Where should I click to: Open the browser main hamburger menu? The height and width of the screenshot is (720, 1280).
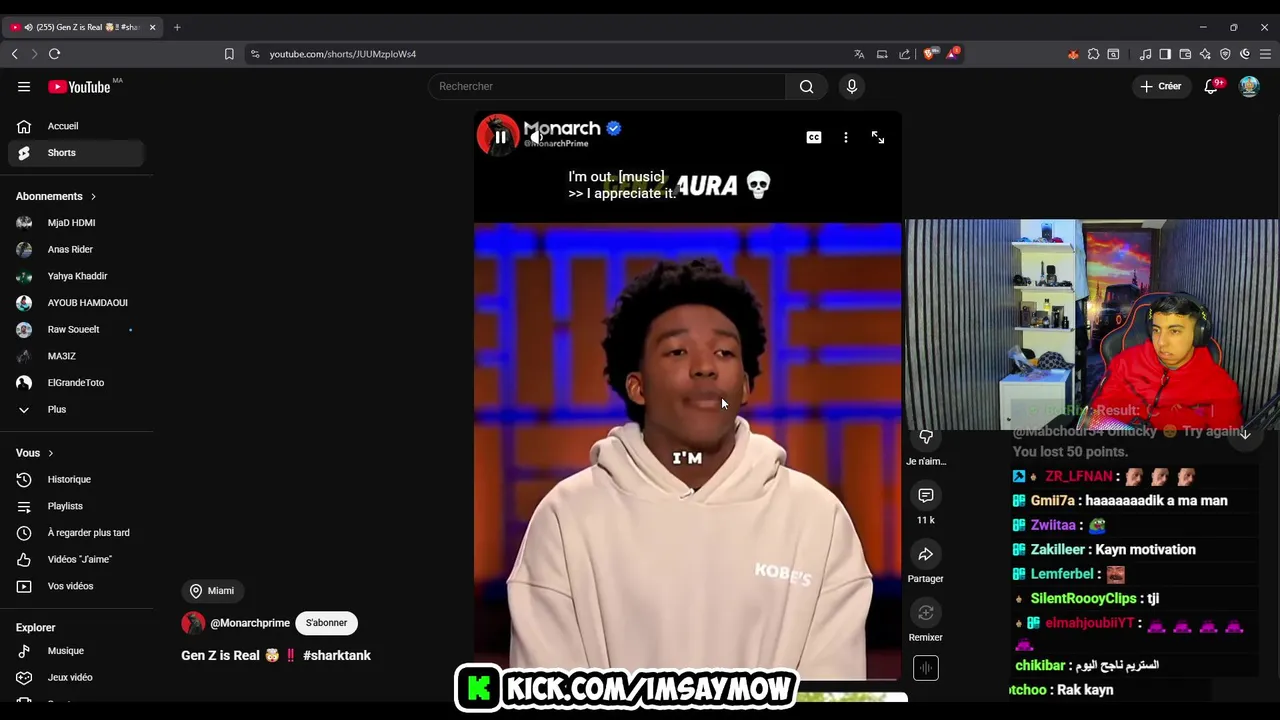[x=1265, y=54]
